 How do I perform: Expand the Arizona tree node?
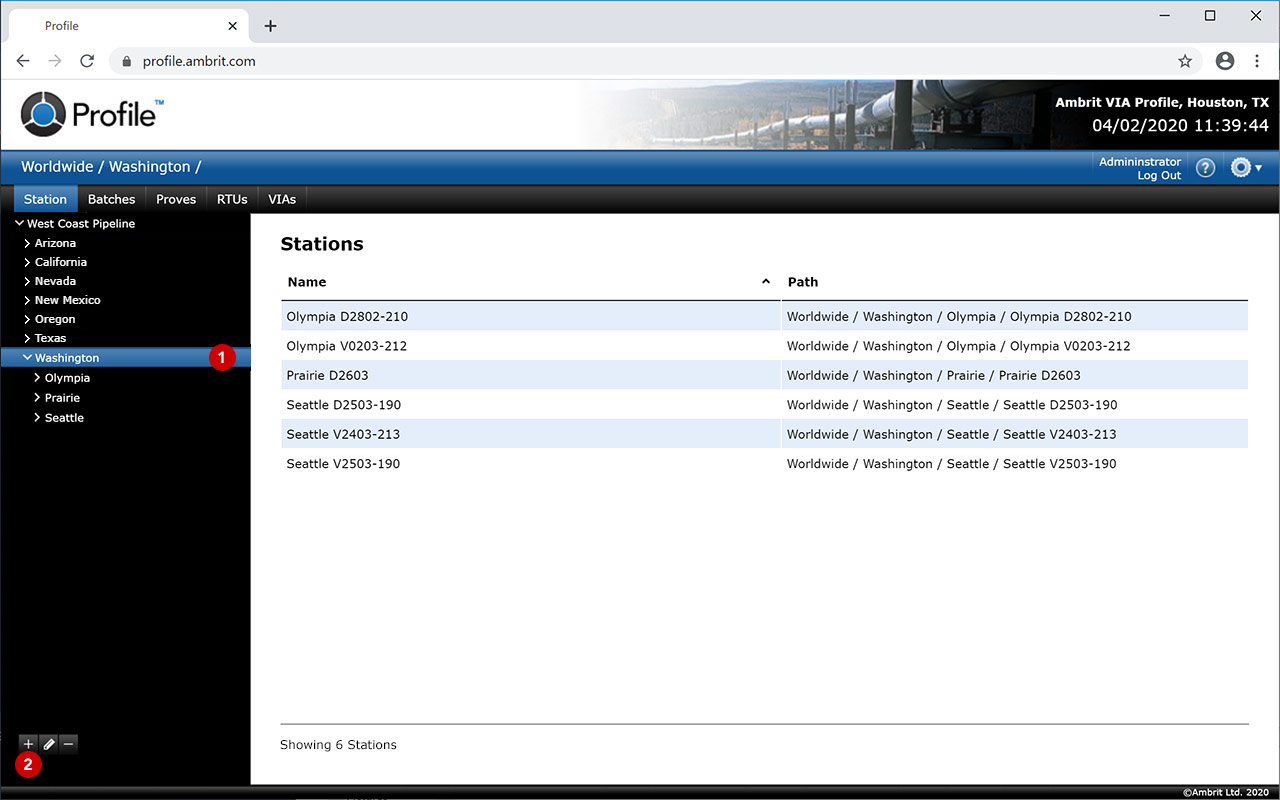[x=28, y=243]
